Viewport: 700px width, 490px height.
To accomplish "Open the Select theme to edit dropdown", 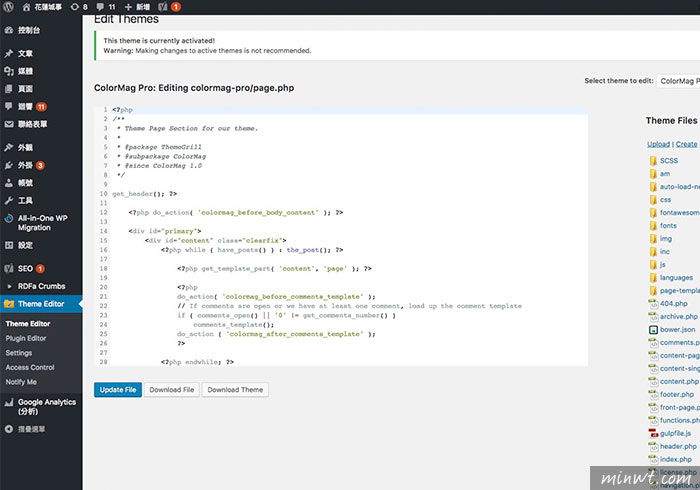I will click(x=679, y=81).
